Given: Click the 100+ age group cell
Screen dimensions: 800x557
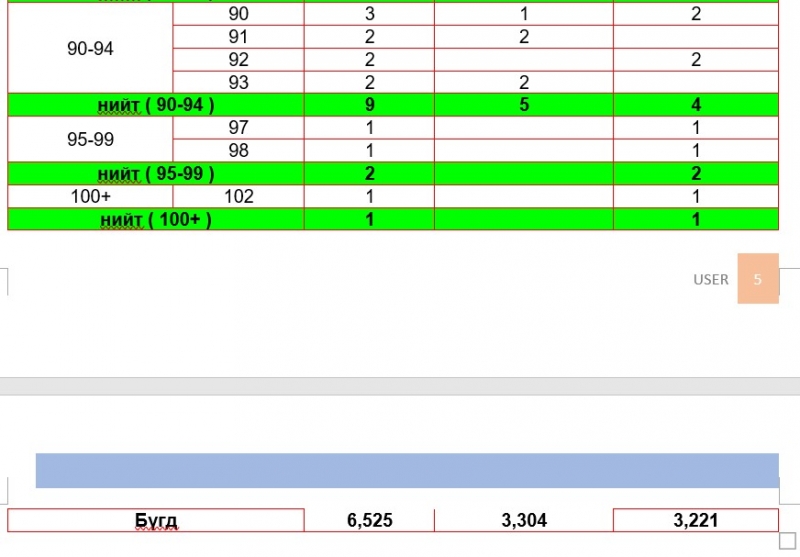Looking at the screenshot, I should pos(90,196).
